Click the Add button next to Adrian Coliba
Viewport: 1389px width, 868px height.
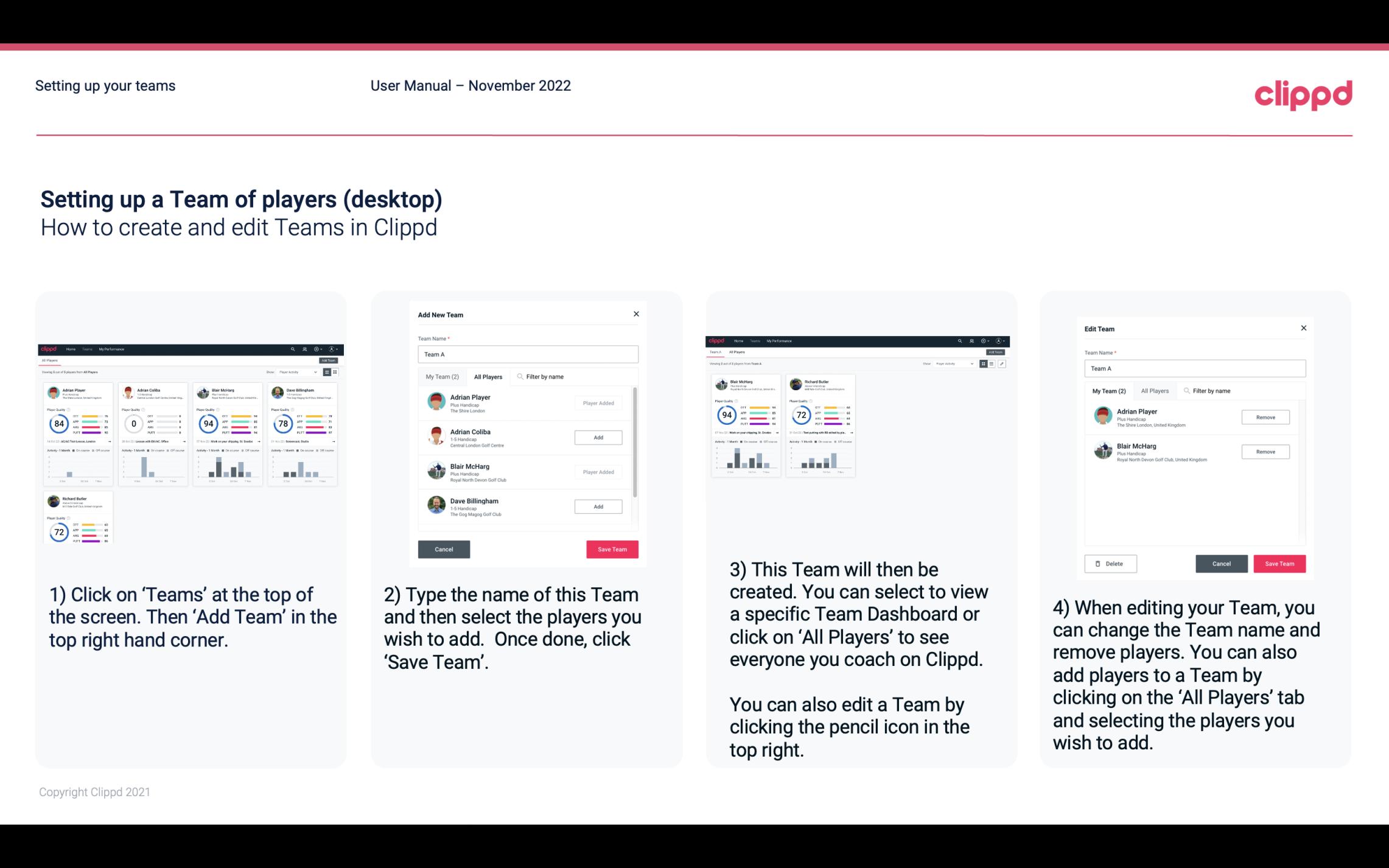tap(598, 437)
